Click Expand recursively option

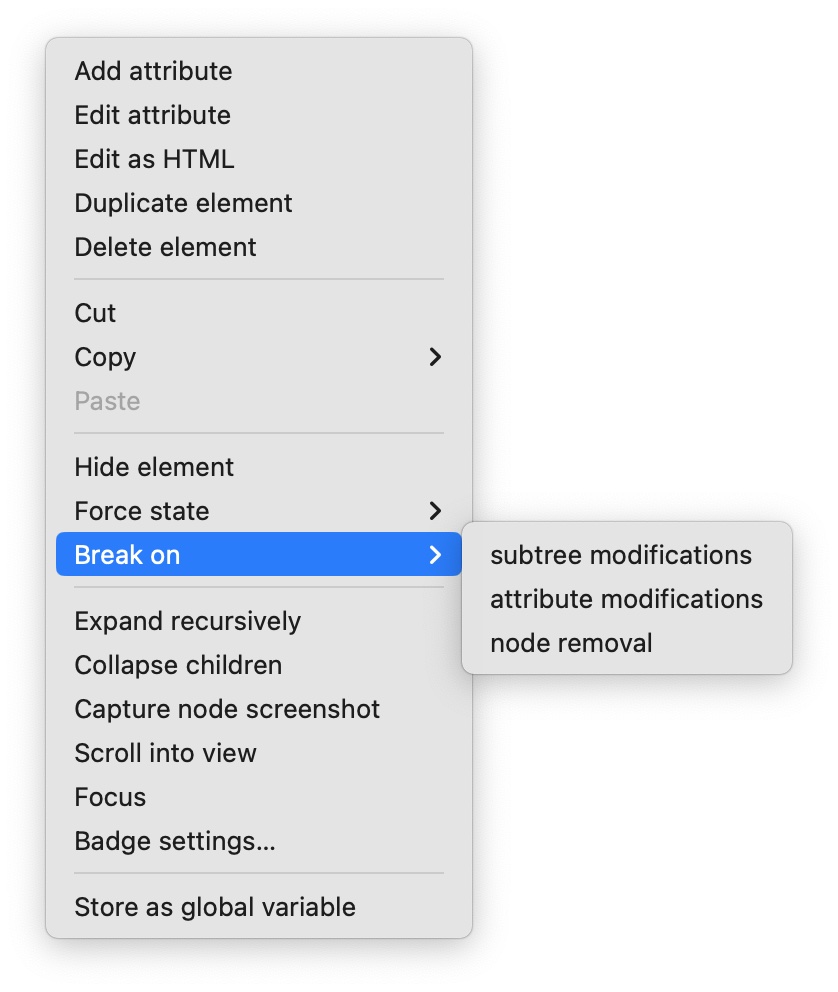pyautogui.click(x=187, y=621)
